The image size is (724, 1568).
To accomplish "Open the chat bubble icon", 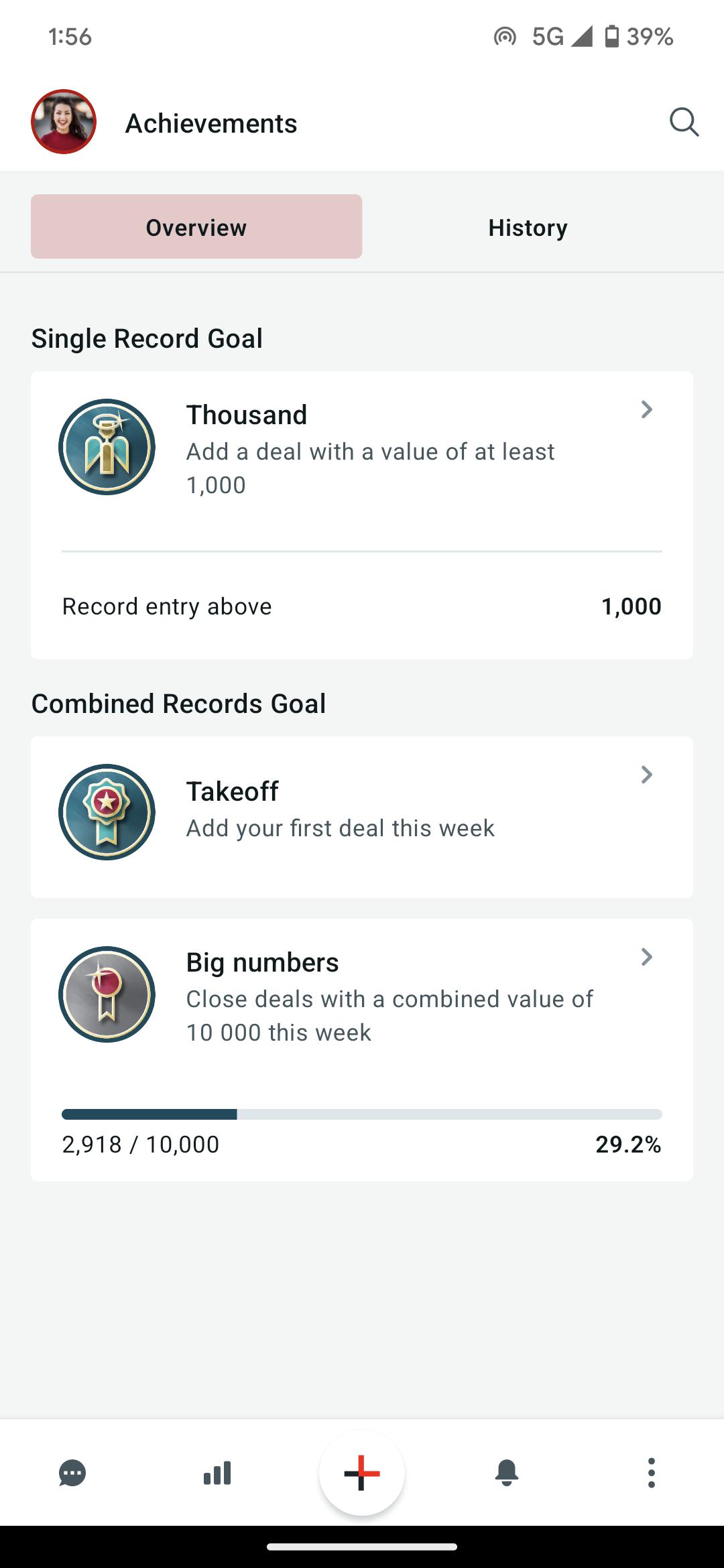I will [72, 1474].
